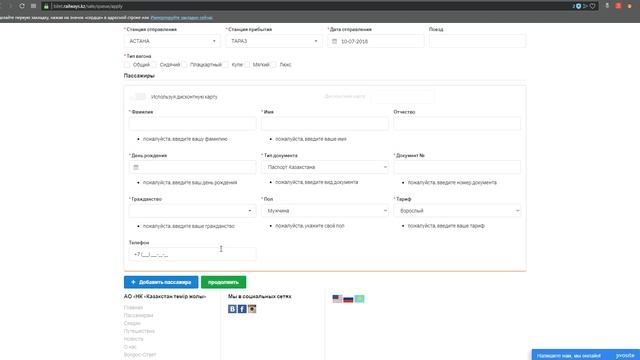The width and height of the screenshot is (640, 360).
Task: Open the VK social network icon
Action: (232, 309)
